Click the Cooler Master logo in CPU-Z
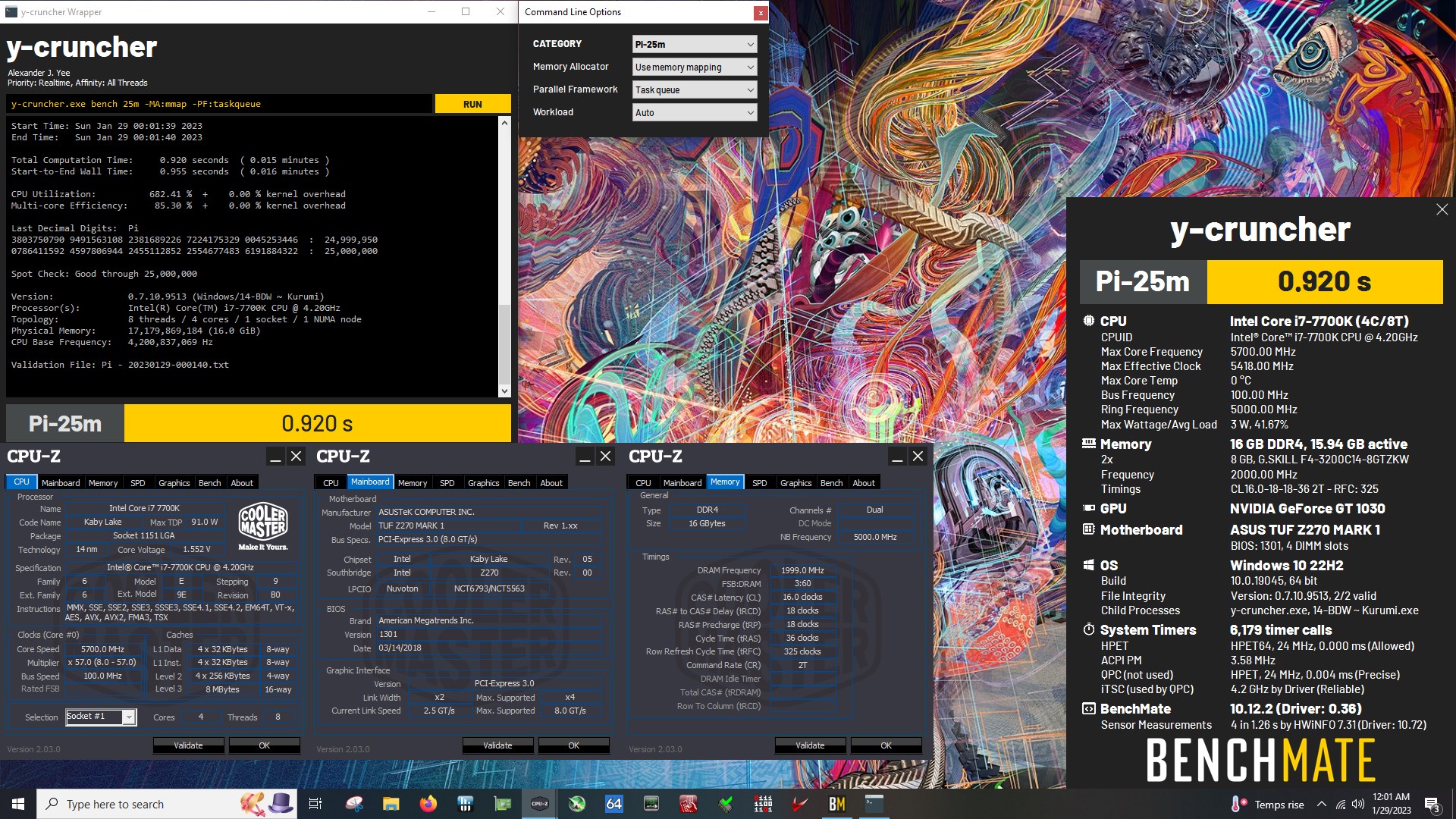Screen dimensions: 1456x819 [263, 525]
